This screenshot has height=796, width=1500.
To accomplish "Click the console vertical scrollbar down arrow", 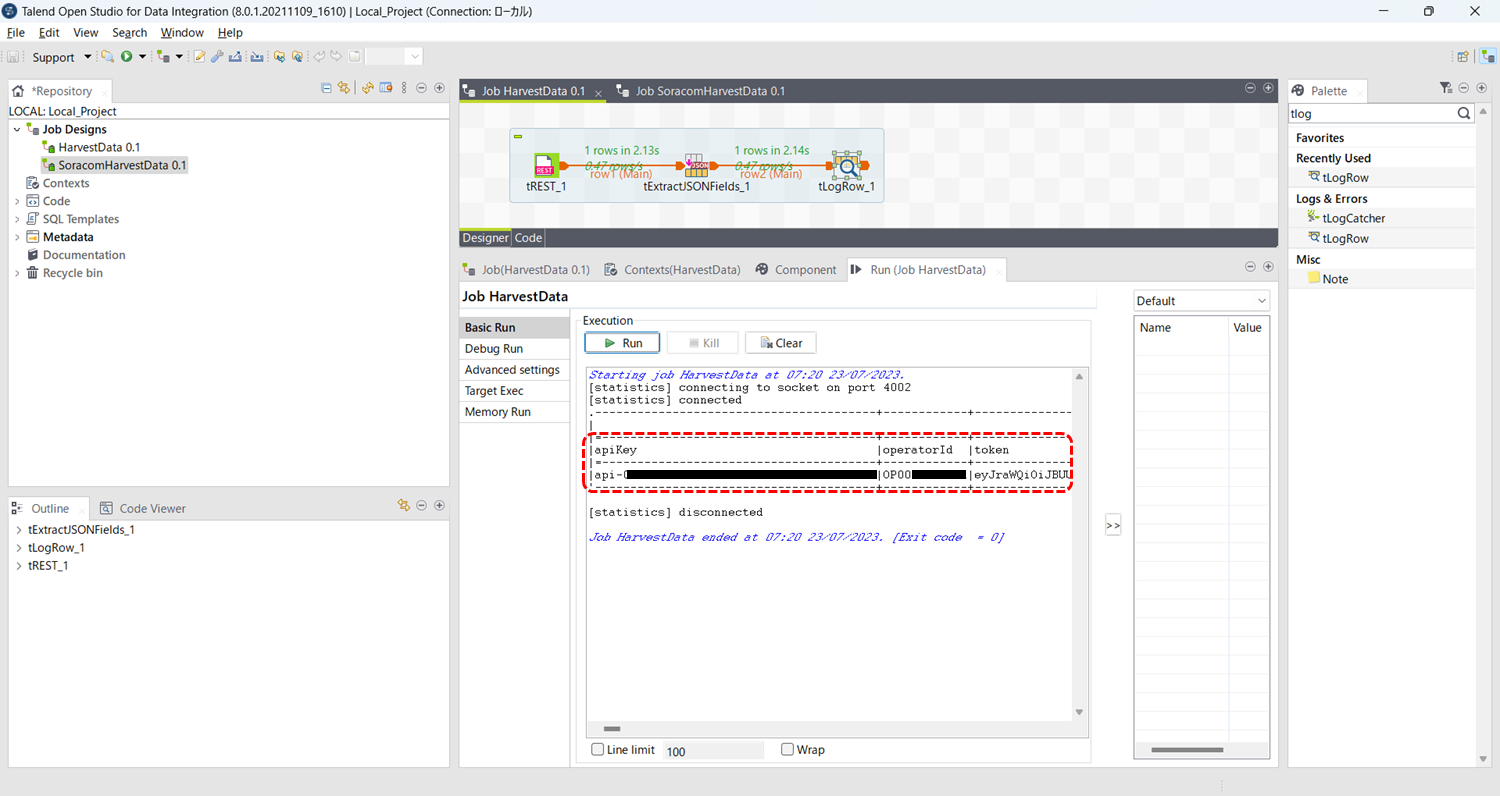I will [x=1079, y=712].
